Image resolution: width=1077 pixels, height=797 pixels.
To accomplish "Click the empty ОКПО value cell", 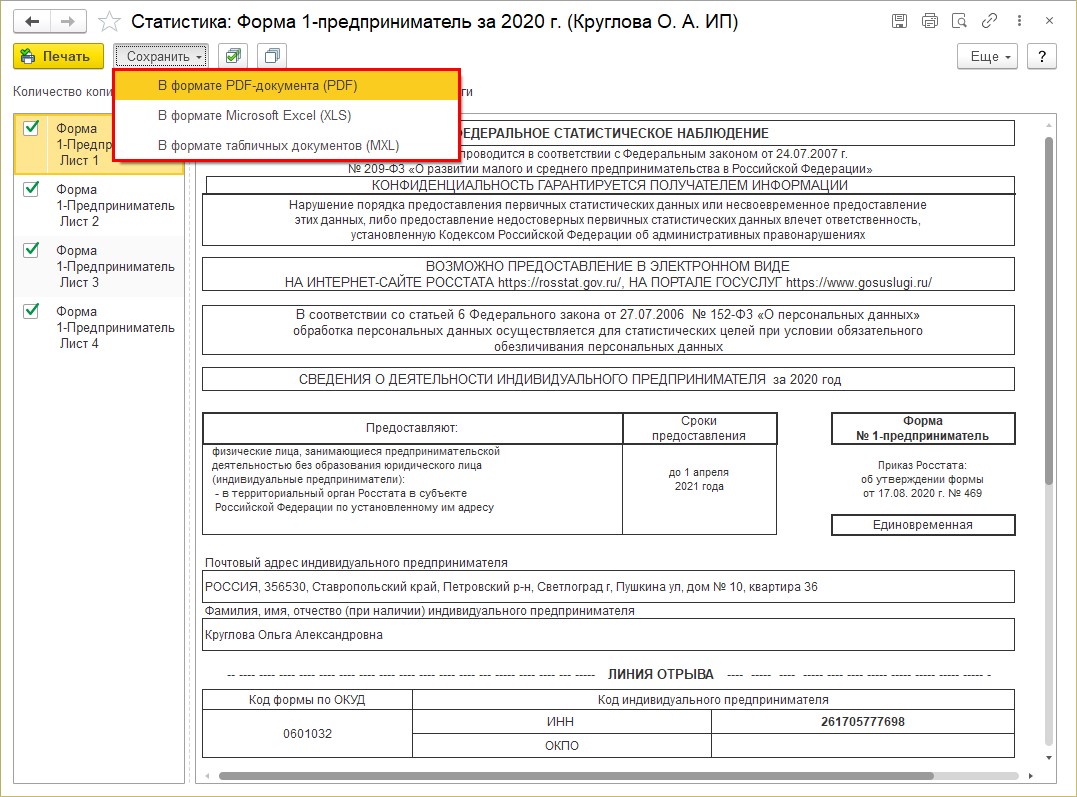I will tap(863, 745).
